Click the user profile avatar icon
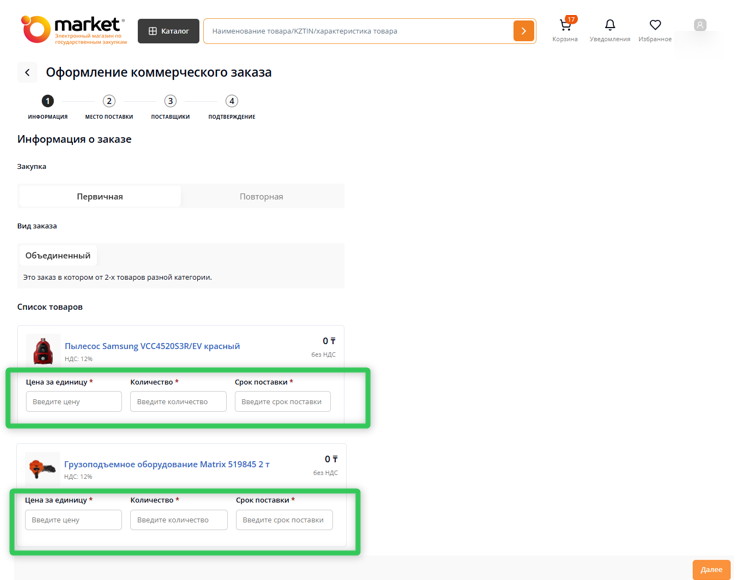The width and height of the screenshot is (748, 580). point(700,25)
